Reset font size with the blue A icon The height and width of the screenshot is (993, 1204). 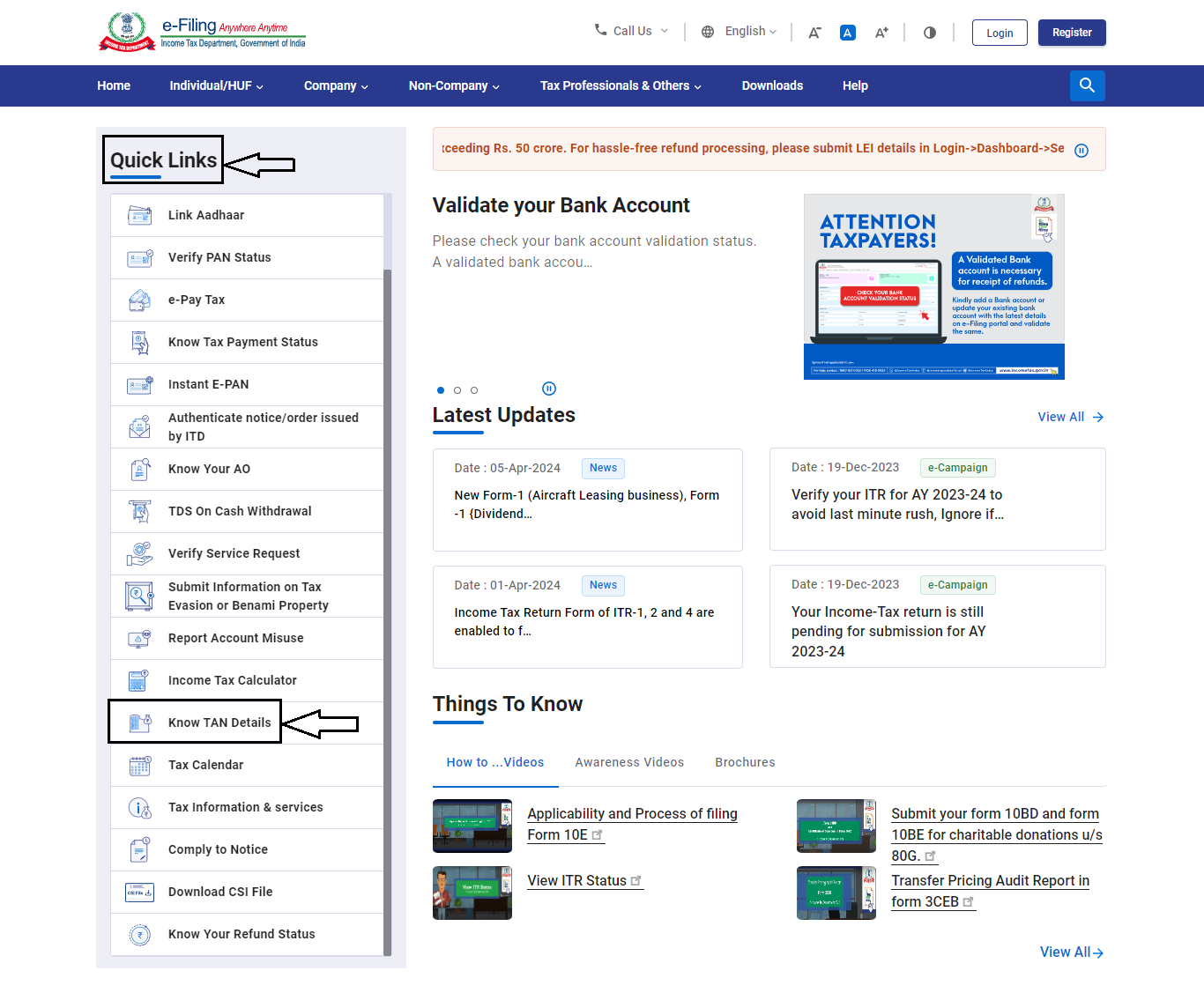click(x=848, y=33)
